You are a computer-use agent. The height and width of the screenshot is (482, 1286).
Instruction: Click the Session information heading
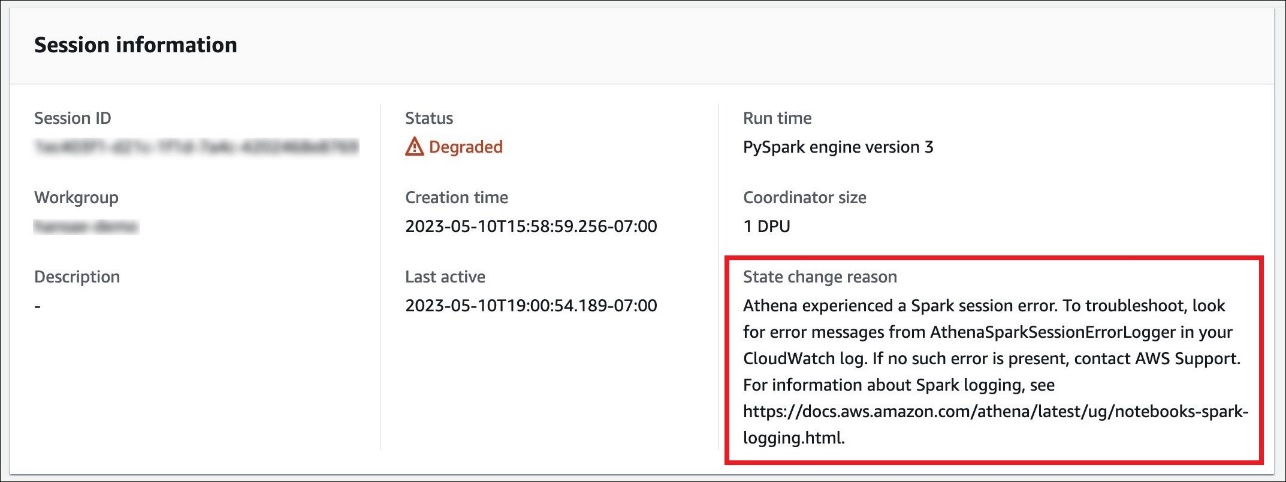135,45
